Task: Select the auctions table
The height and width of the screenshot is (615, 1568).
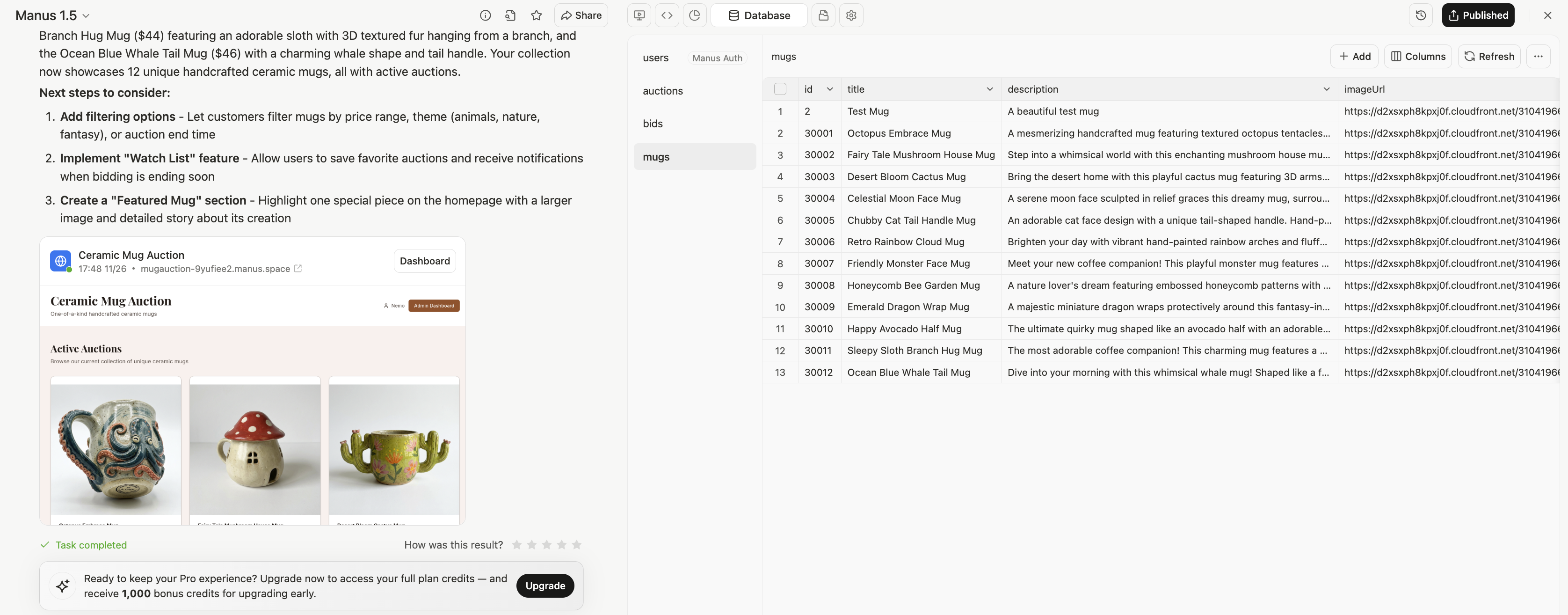Action: click(x=663, y=91)
